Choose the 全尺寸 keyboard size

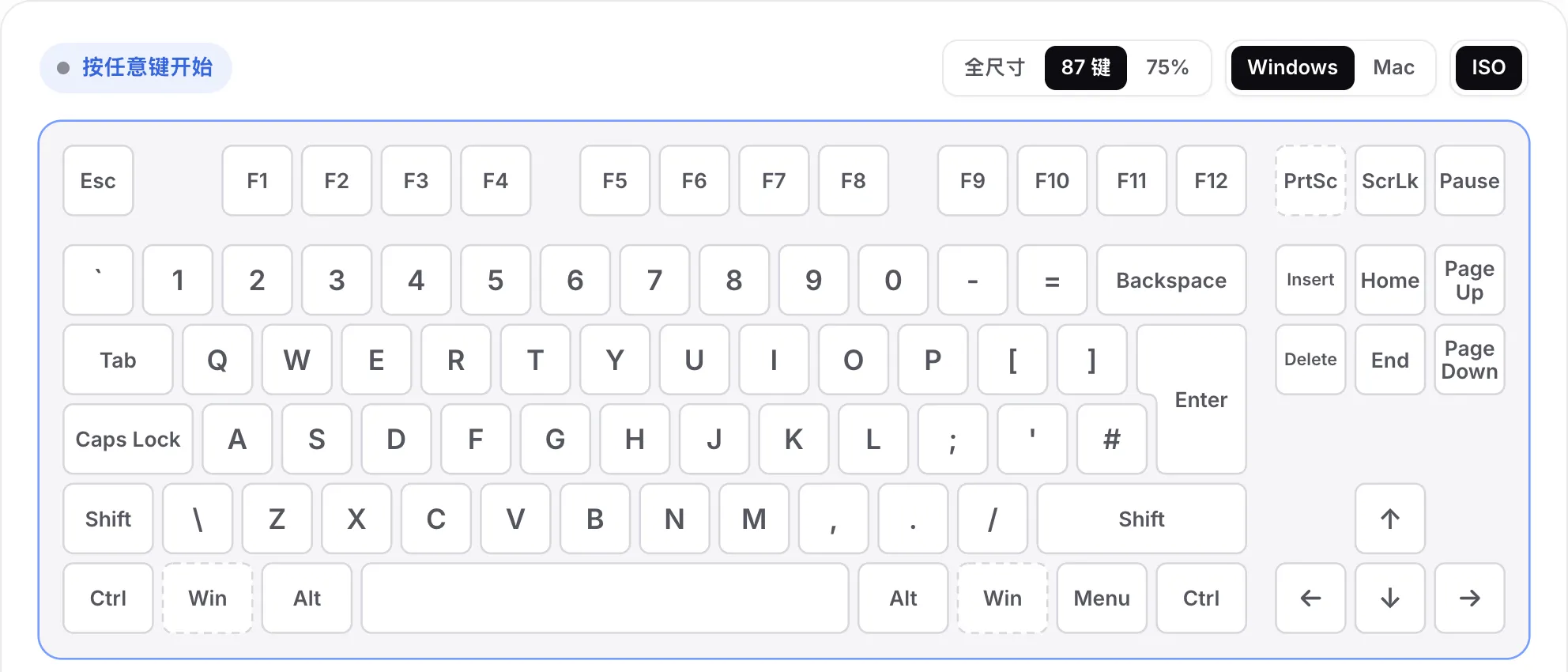coord(994,67)
